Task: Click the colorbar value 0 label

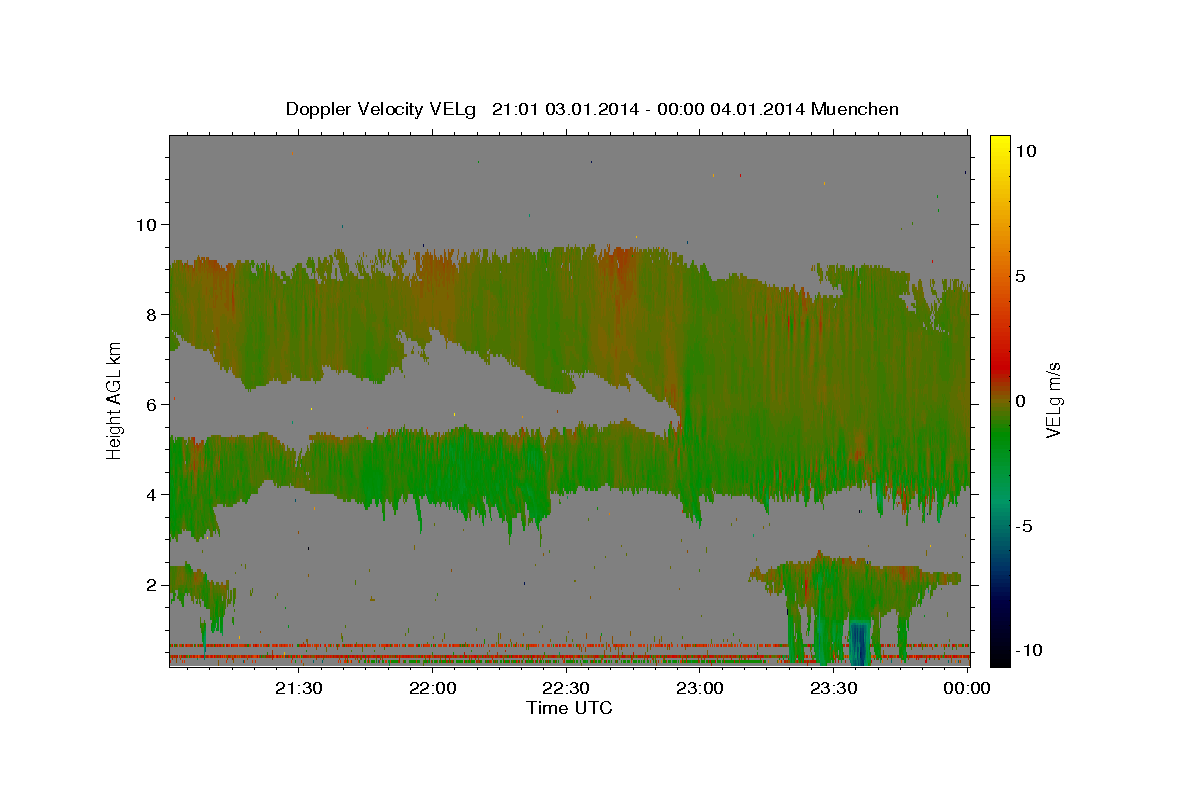Action: click(x=1022, y=401)
